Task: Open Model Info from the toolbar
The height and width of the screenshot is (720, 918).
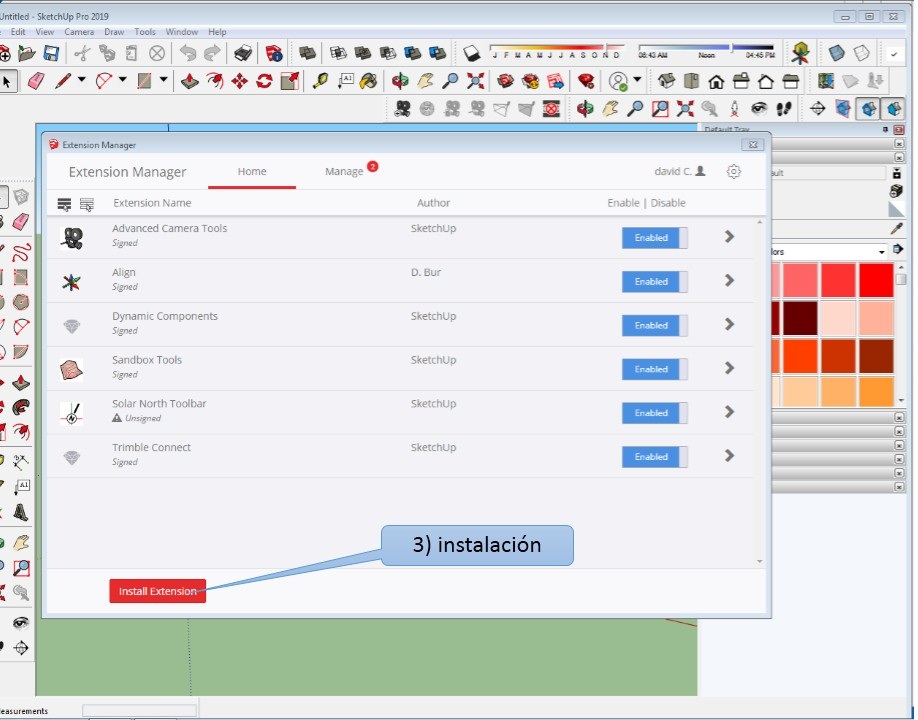Action: tap(273, 54)
